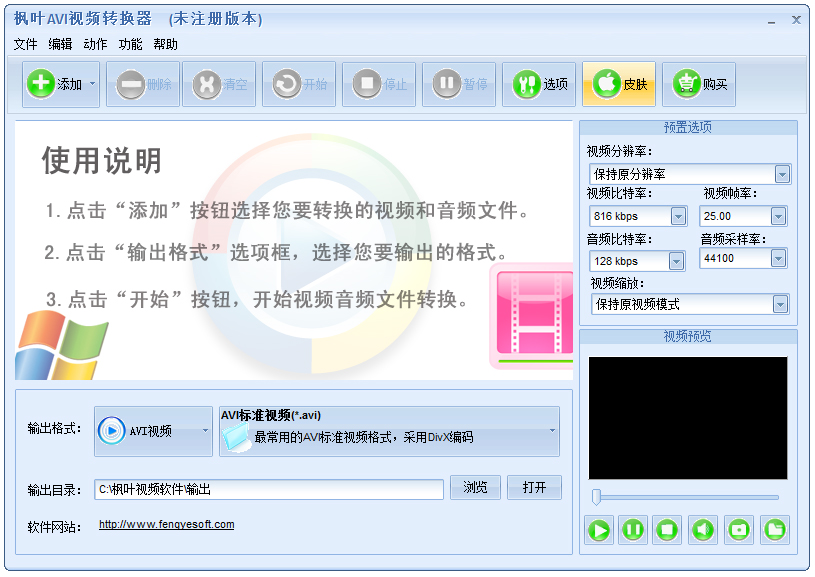
Task: Take a snapshot with the camera icon
Action: point(739,529)
